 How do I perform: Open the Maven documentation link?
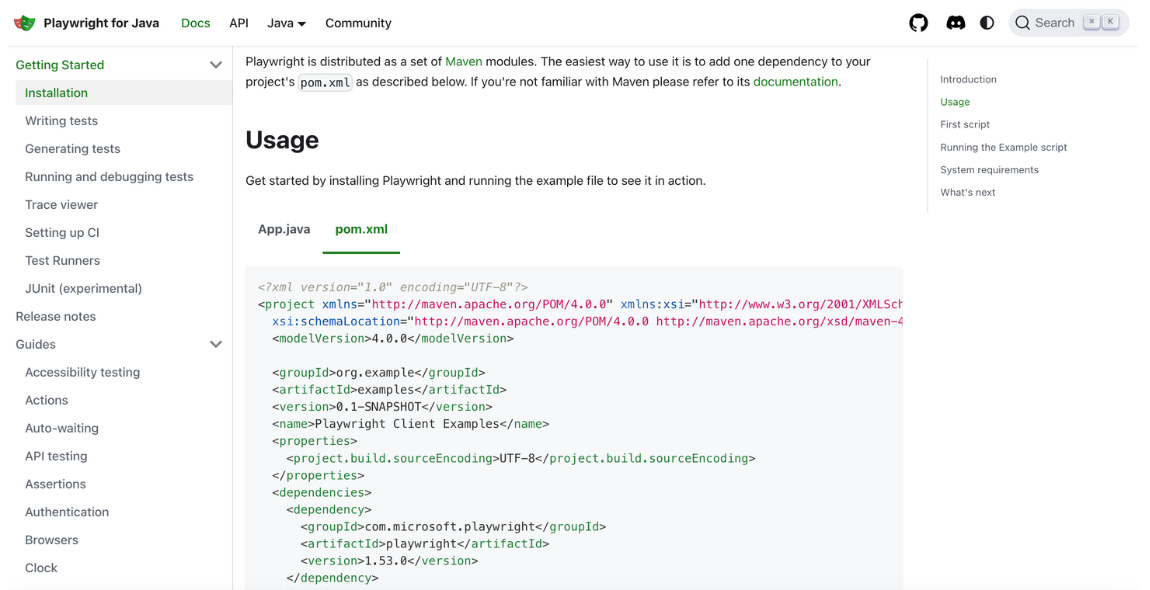796,81
